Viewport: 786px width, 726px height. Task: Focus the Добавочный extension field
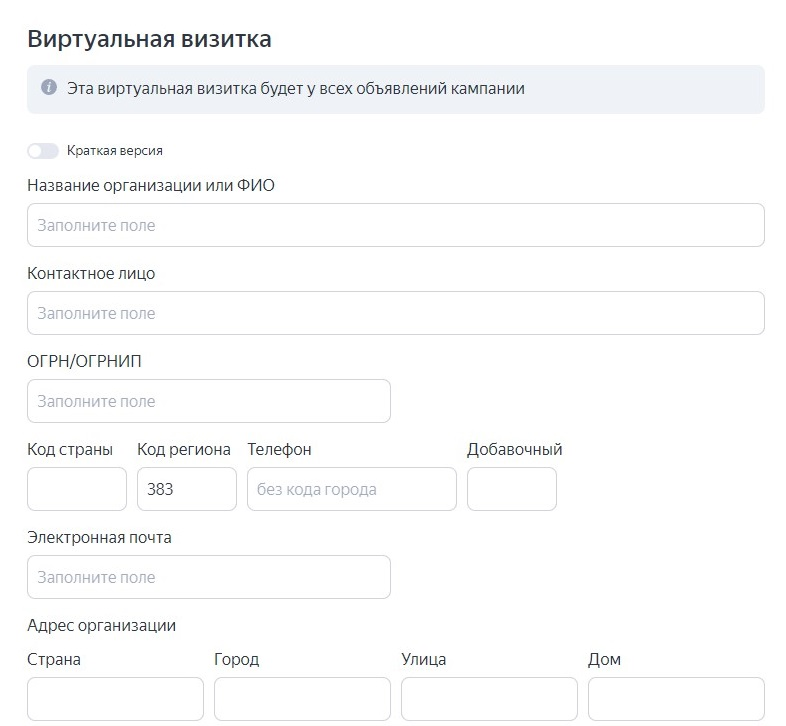(x=511, y=489)
